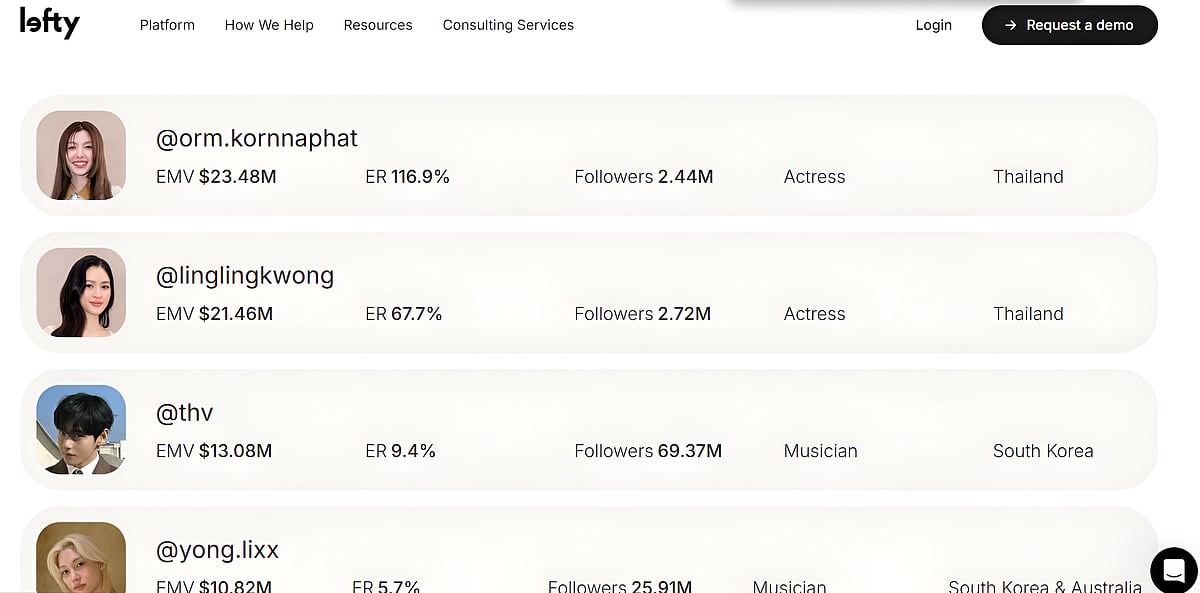
Task: Open the @yong.lixx handle
Action: tap(217, 549)
